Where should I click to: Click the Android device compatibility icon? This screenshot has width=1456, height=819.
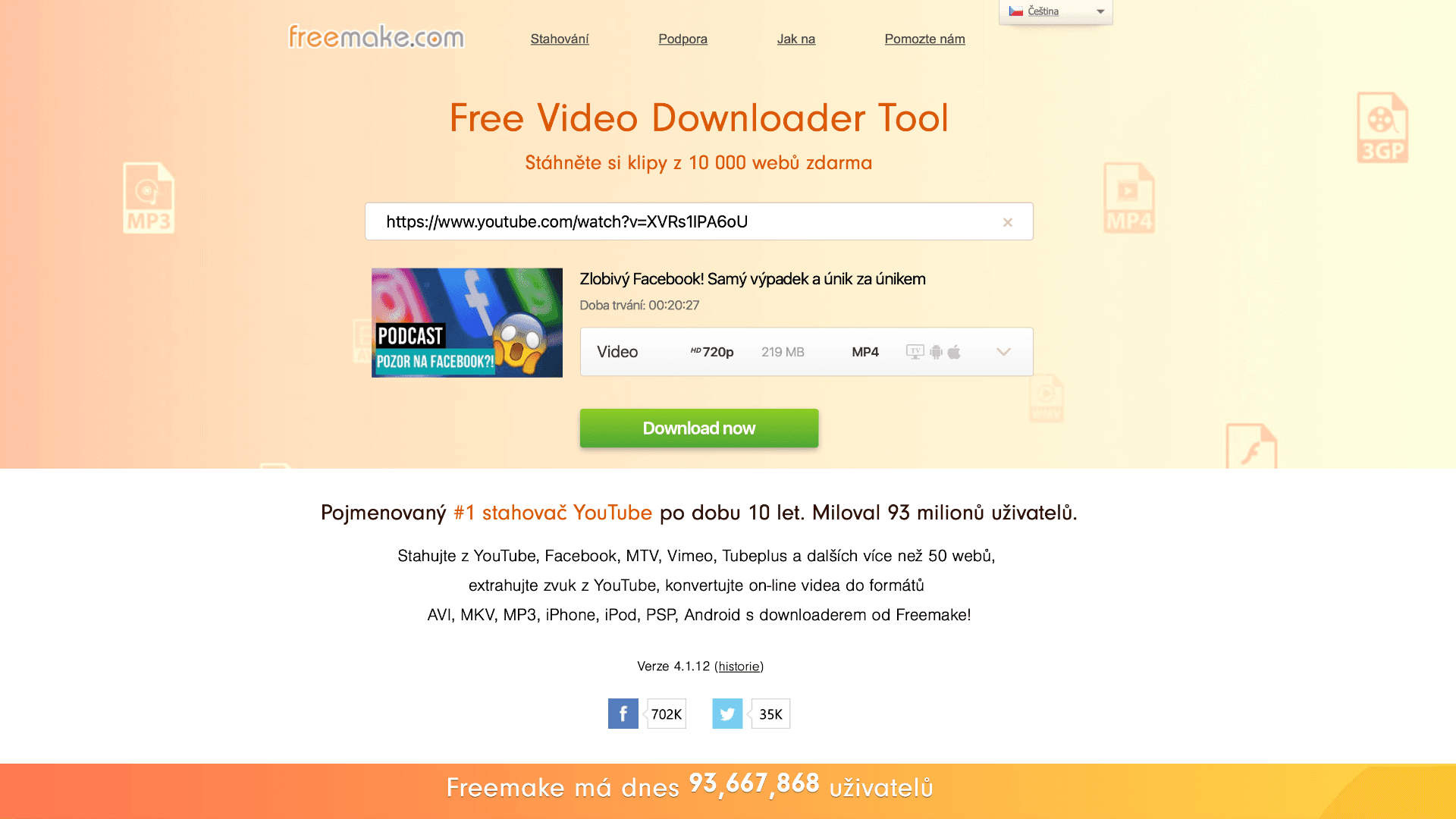pyautogui.click(x=937, y=352)
